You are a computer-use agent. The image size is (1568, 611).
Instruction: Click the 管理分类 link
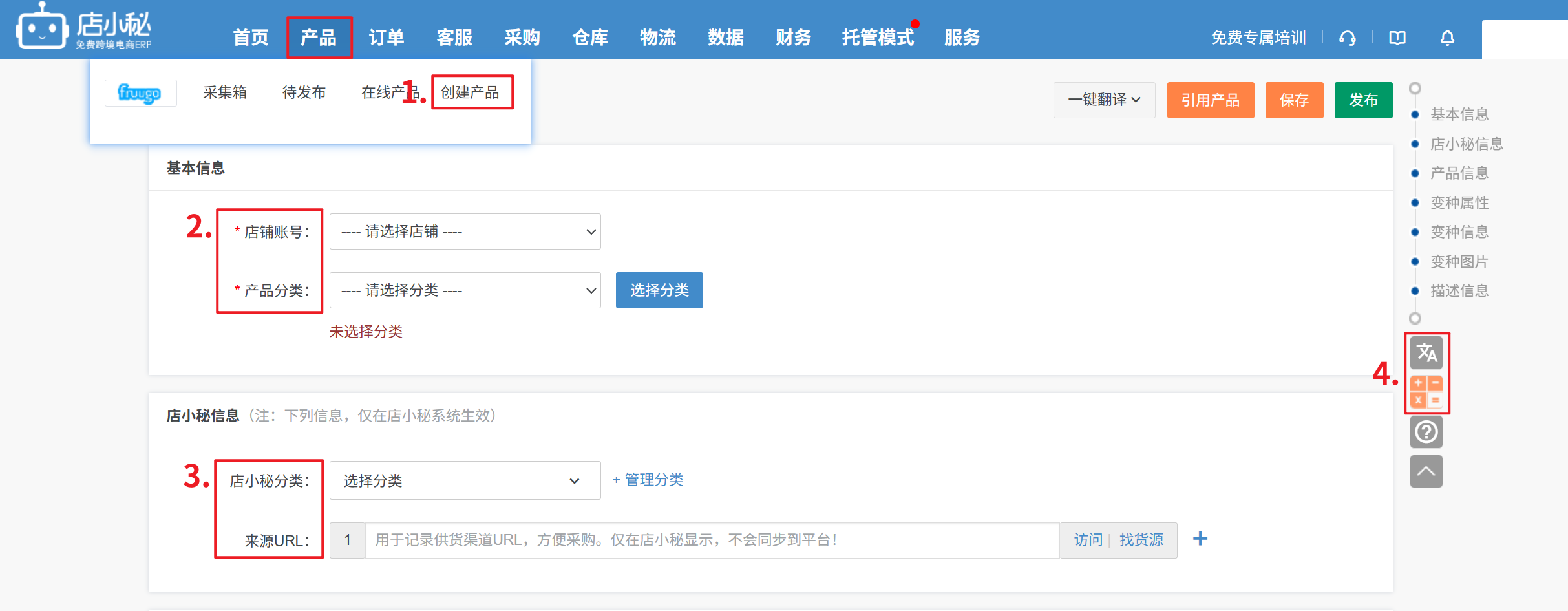(x=648, y=480)
